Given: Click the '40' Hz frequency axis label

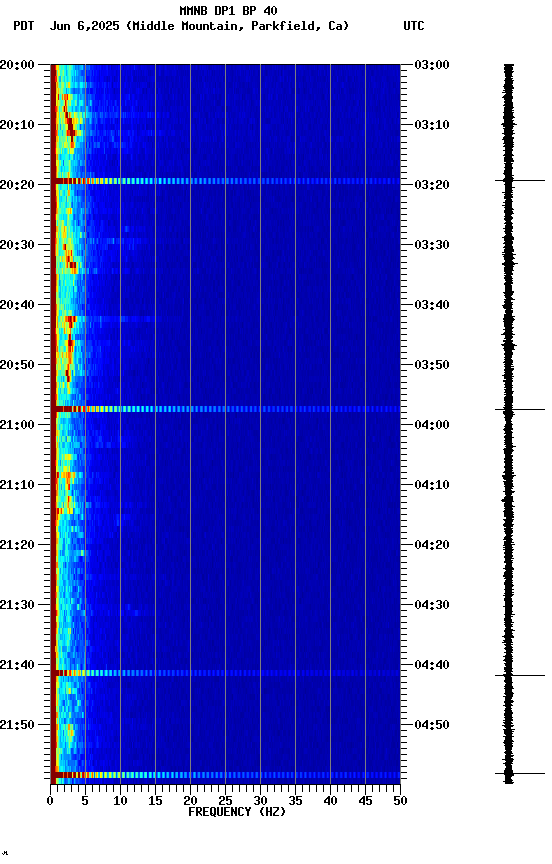Looking at the screenshot, I should [330, 801].
